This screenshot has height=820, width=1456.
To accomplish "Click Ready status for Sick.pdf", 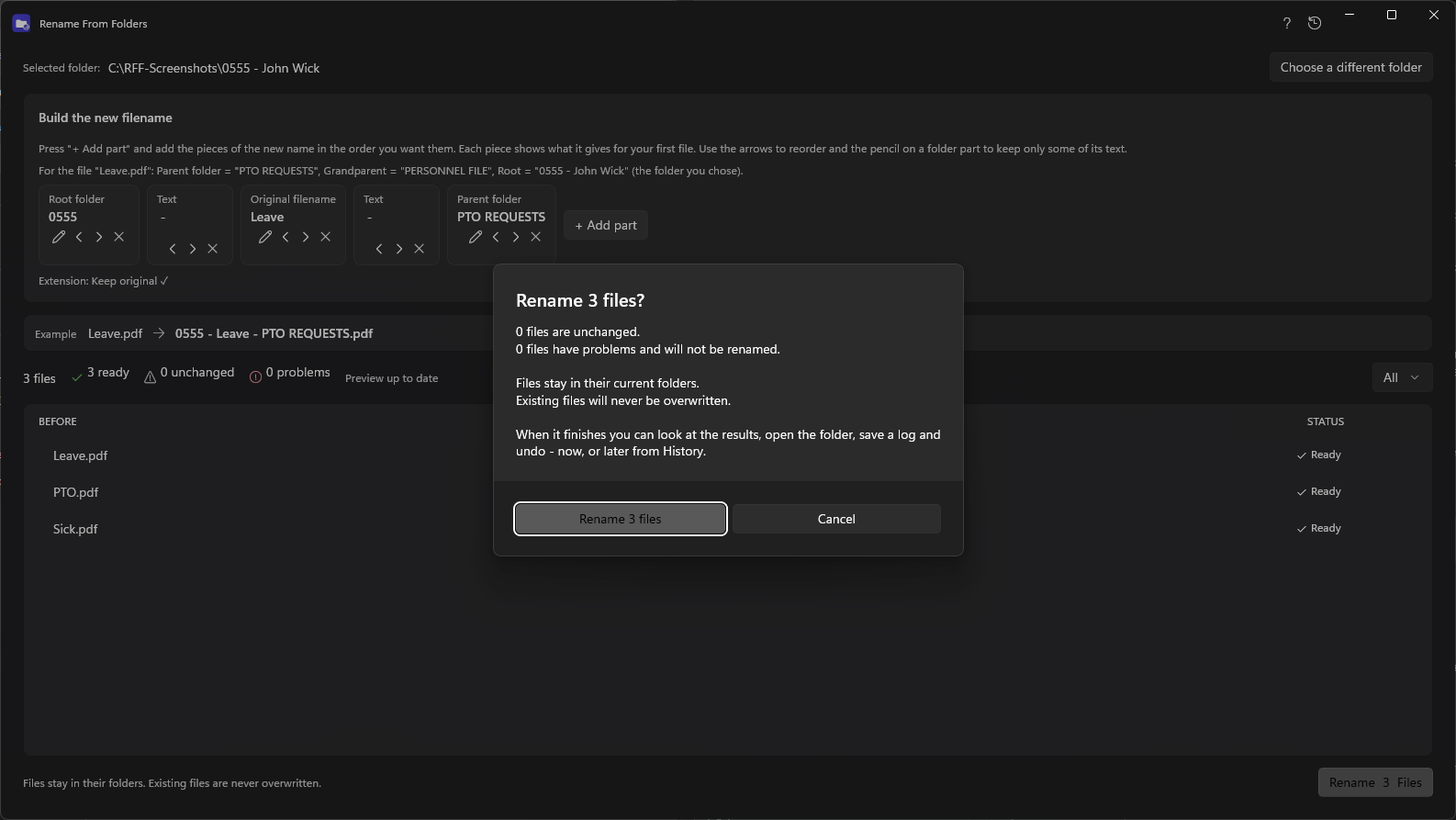I will tap(1319, 528).
